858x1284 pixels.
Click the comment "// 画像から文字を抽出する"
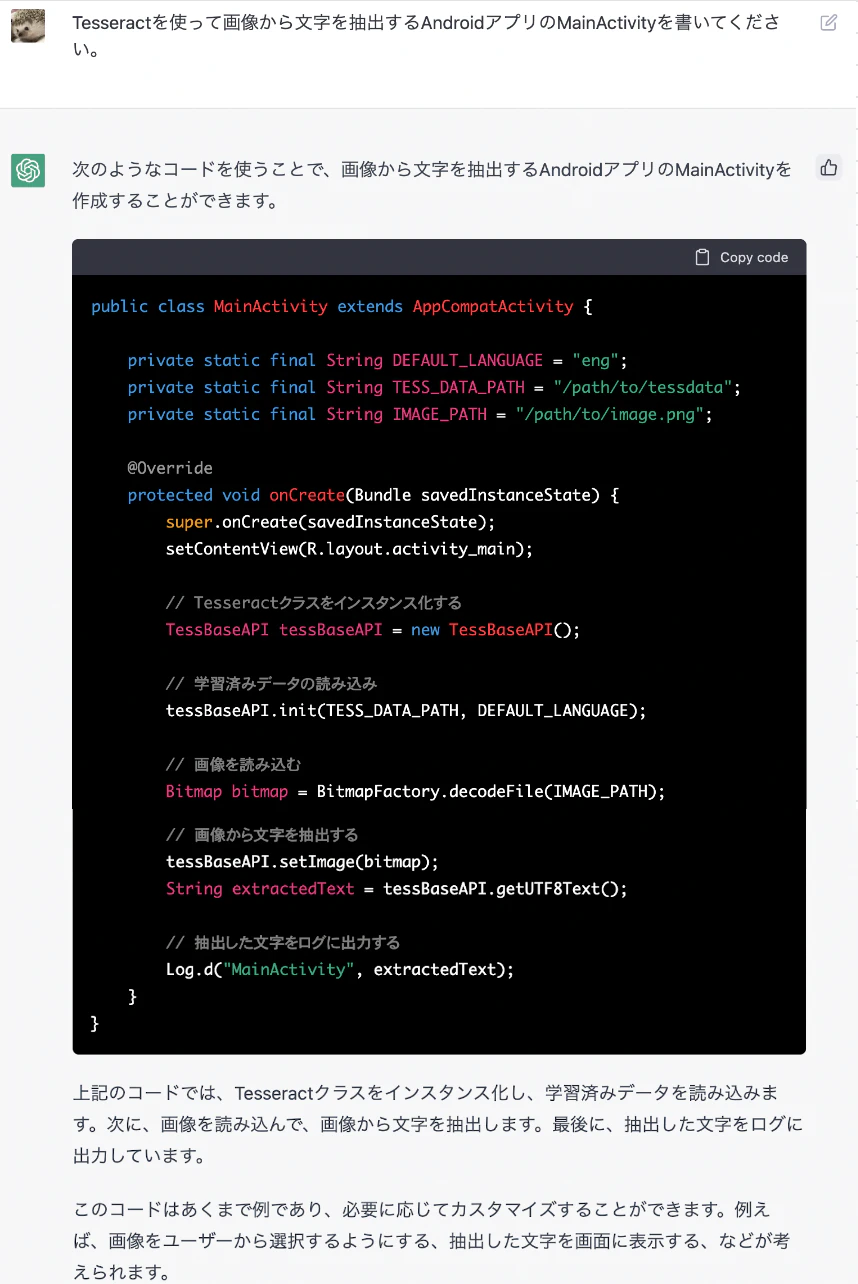tap(262, 835)
